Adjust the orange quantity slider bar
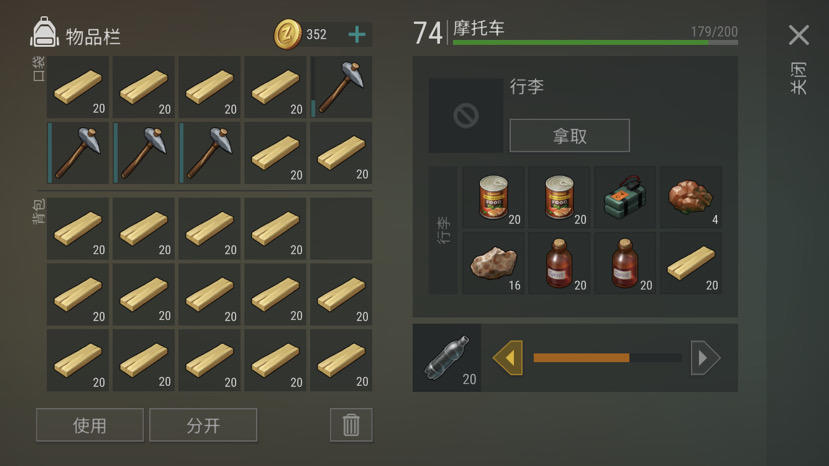Image resolution: width=829 pixels, height=466 pixels. (607, 358)
